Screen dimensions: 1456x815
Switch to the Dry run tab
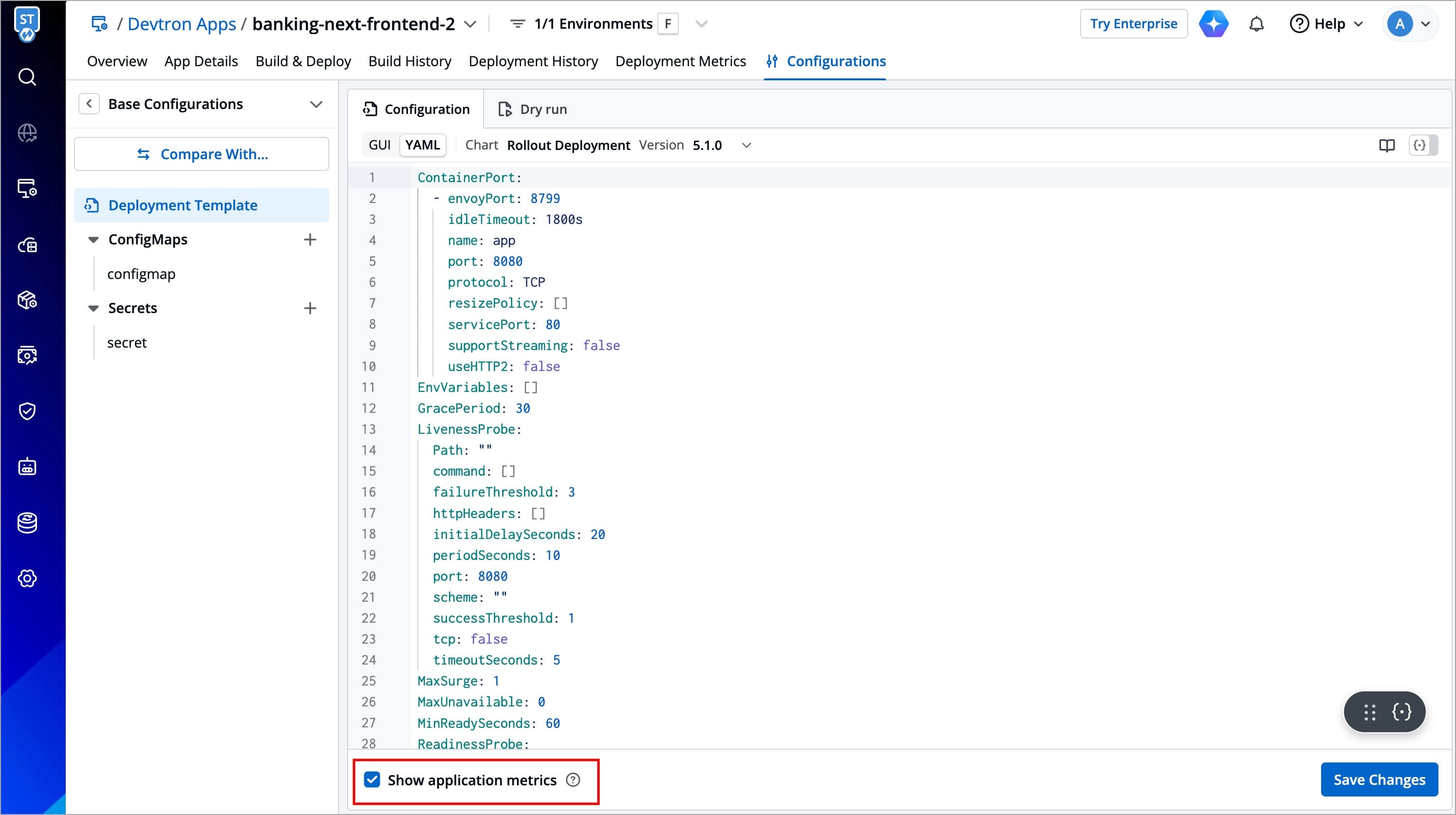pos(532,109)
